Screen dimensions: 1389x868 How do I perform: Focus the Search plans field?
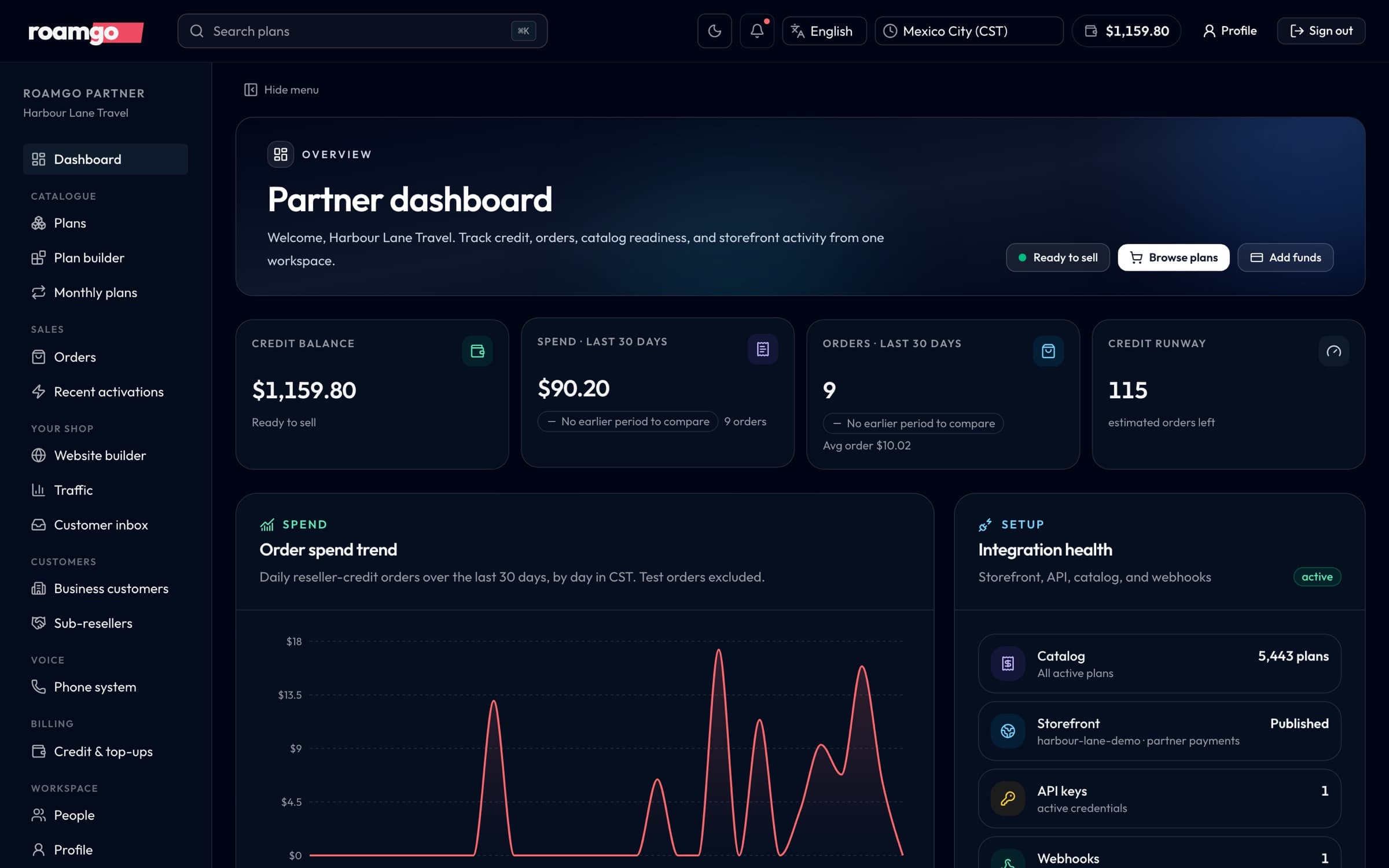point(362,31)
